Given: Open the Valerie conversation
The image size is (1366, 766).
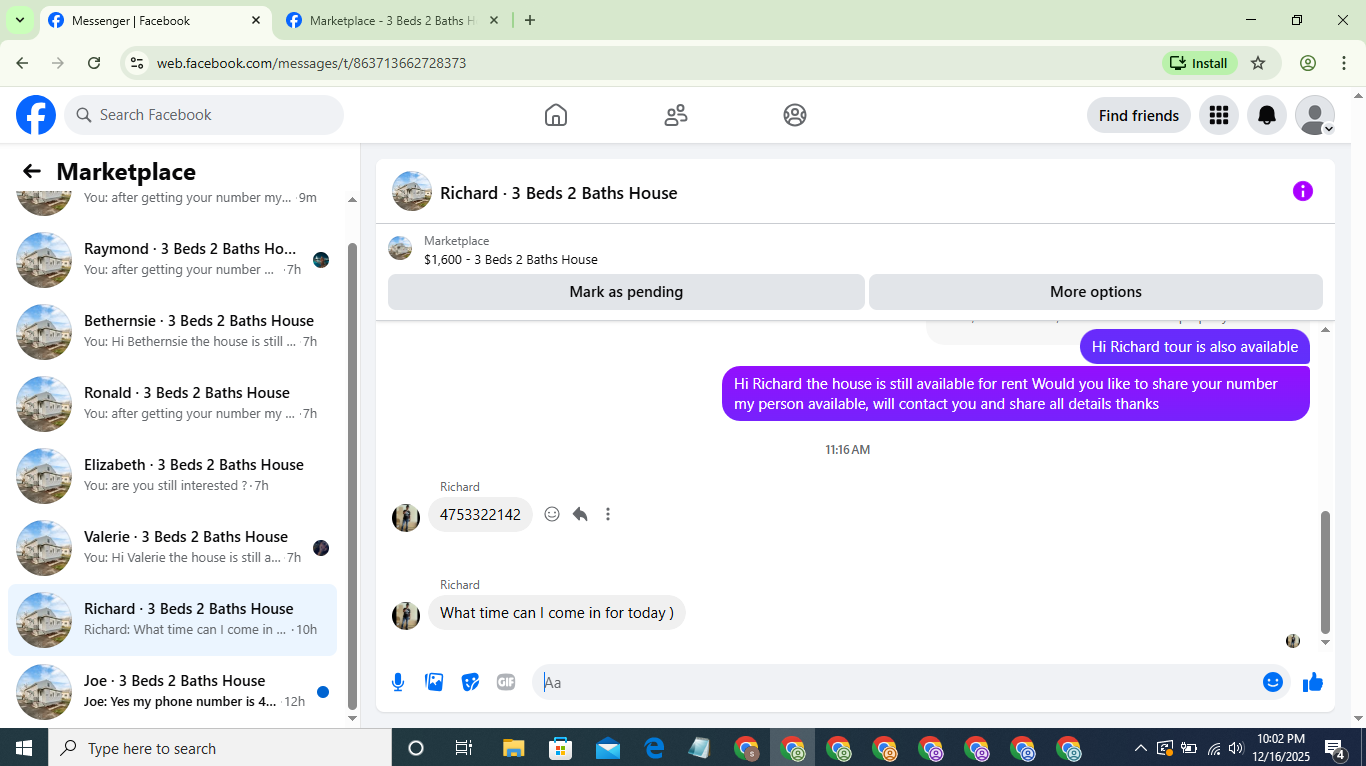Looking at the screenshot, I should pos(172,548).
